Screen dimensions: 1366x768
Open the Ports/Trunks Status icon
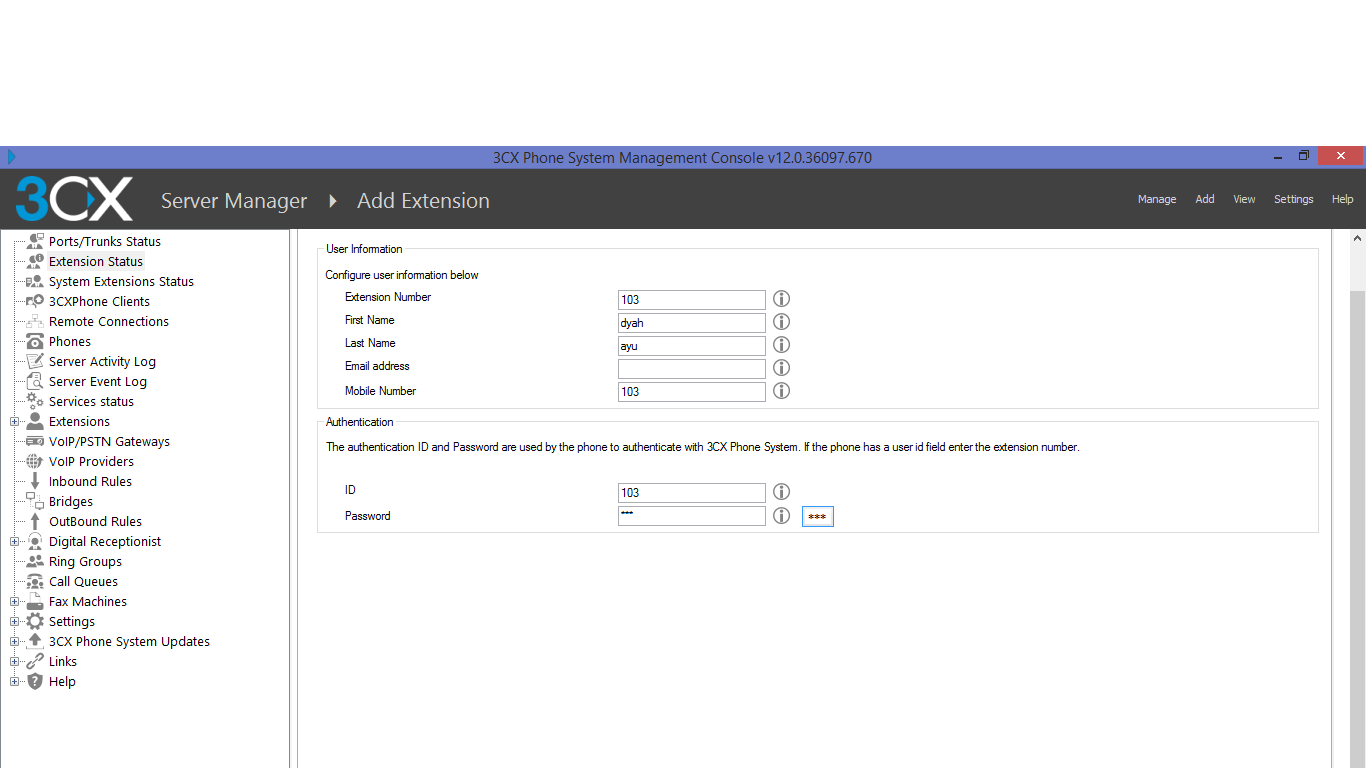tap(35, 241)
